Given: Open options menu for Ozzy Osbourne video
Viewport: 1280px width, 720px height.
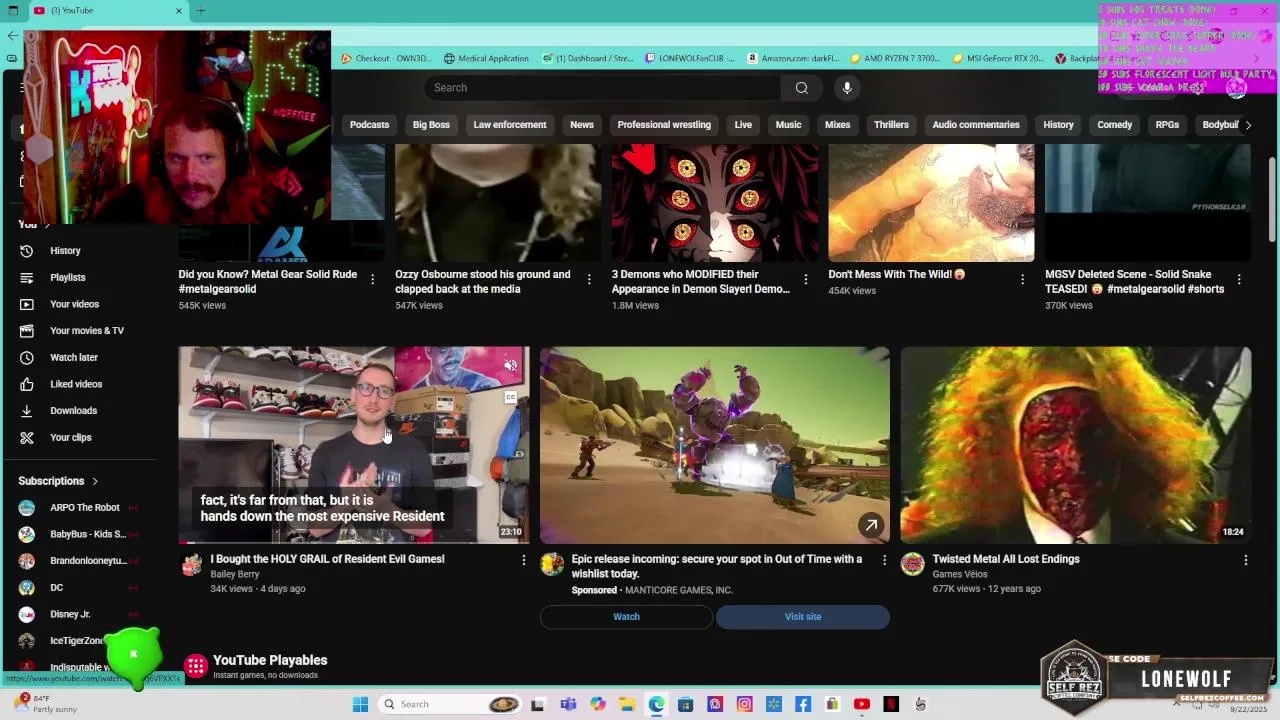Looking at the screenshot, I should (589, 280).
